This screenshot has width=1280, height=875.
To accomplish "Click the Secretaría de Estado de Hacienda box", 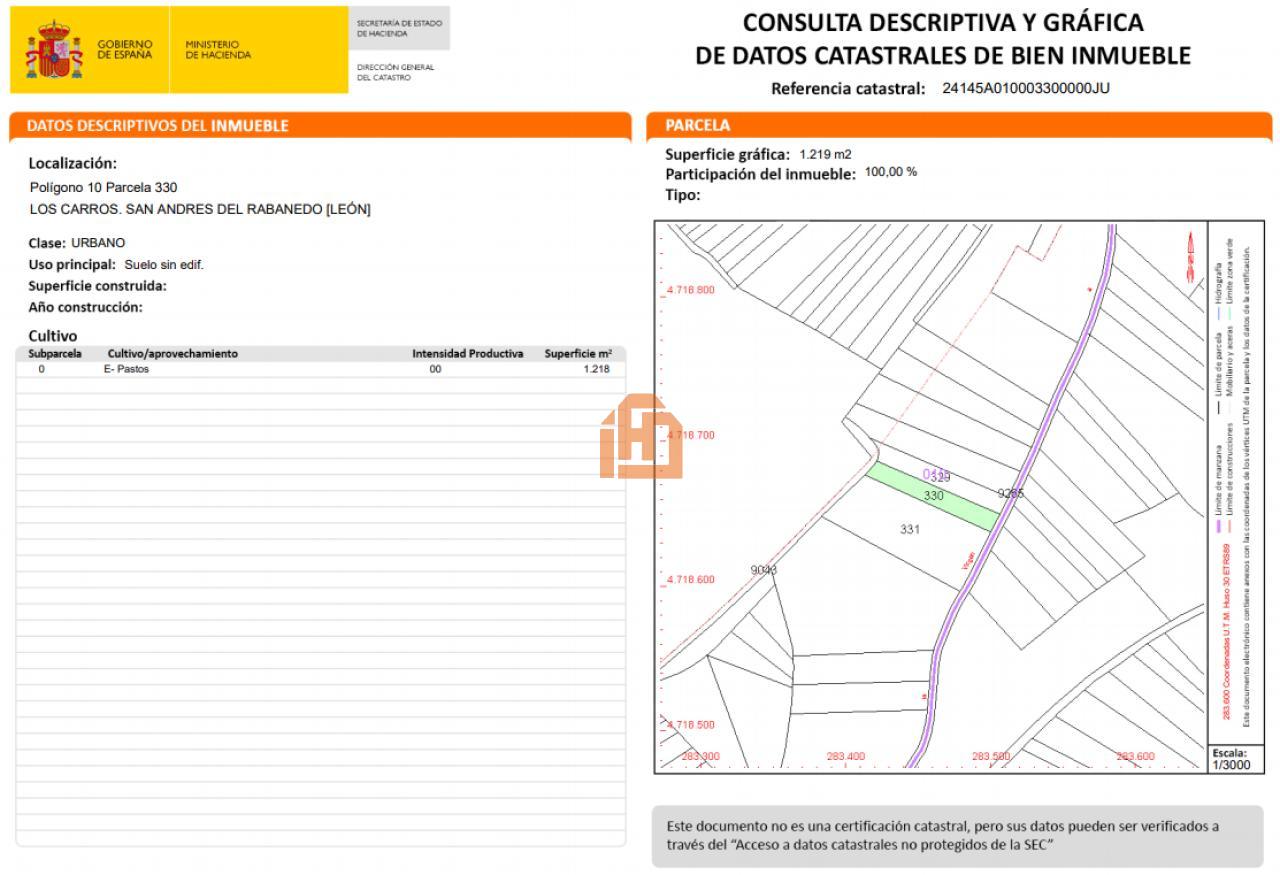I will pyautogui.click(x=399, y=28).
